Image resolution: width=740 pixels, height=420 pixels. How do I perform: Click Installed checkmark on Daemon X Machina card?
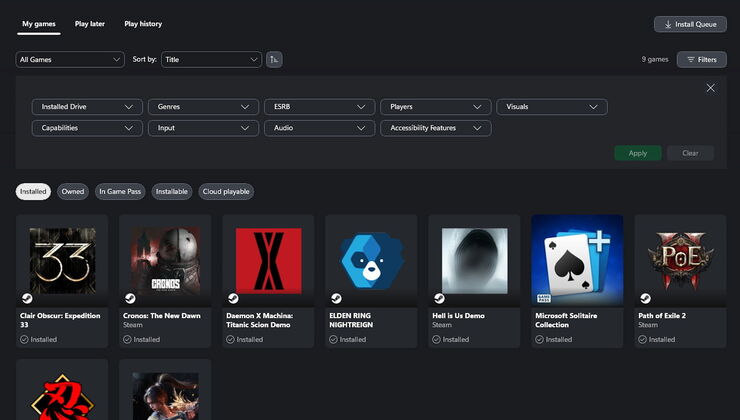[x=230, y=339]
